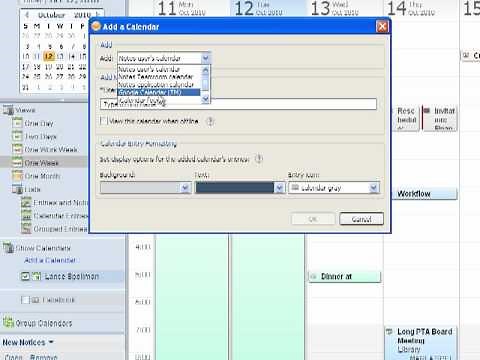Select Notes user's calendar in list
This screenshot has width=480, height=360.
(149, 69)
